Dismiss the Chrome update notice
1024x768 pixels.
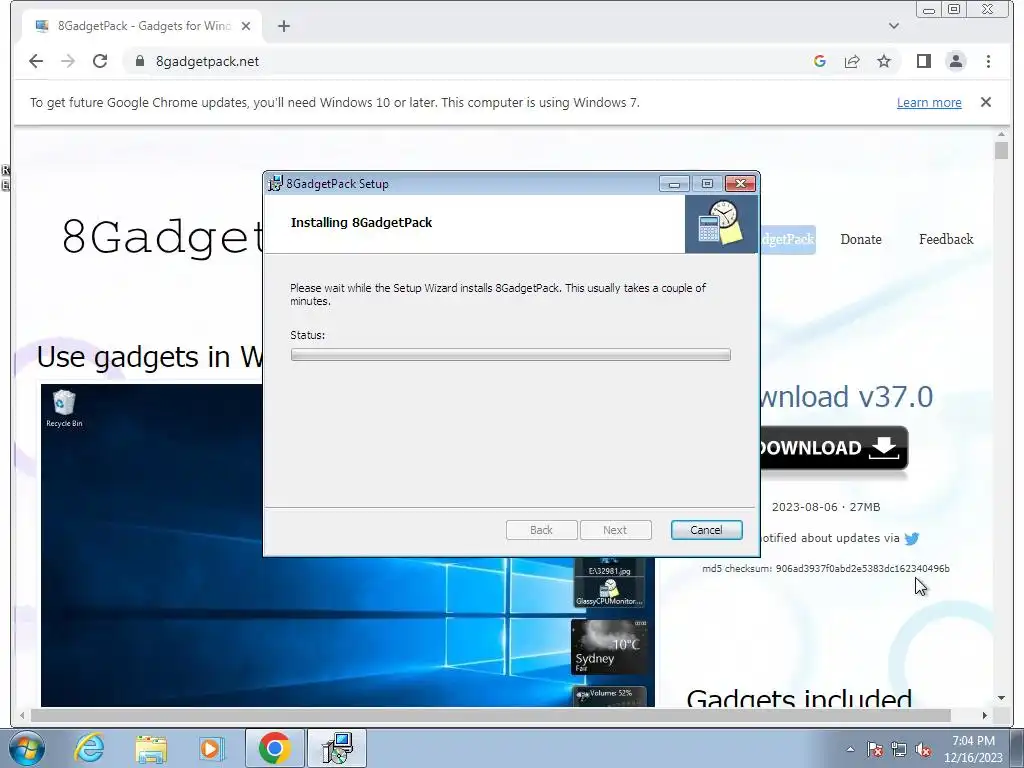click(986, 103)
